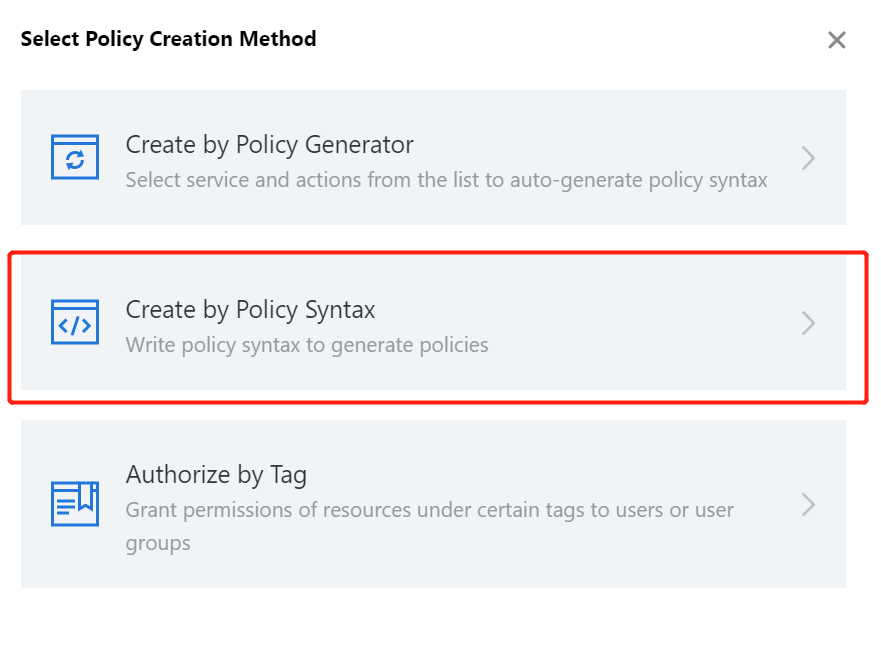Screen dimensions: 881x652
Task: Choose the "Create by Policy Syntax" title
Action: tap(250, 310)
